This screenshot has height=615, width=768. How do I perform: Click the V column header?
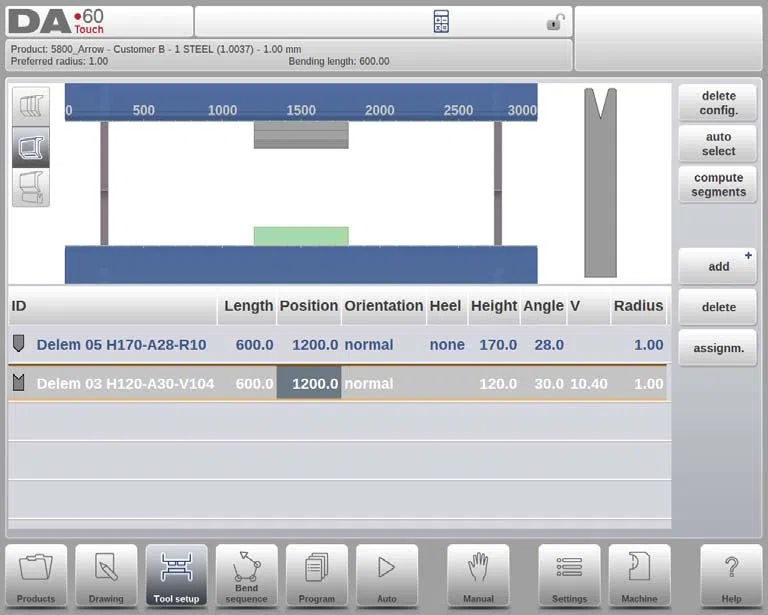(589, 306)
